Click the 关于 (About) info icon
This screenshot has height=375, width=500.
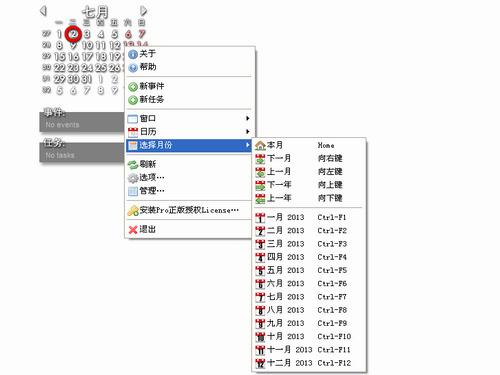pyautogui.click(x=133, y=54)
